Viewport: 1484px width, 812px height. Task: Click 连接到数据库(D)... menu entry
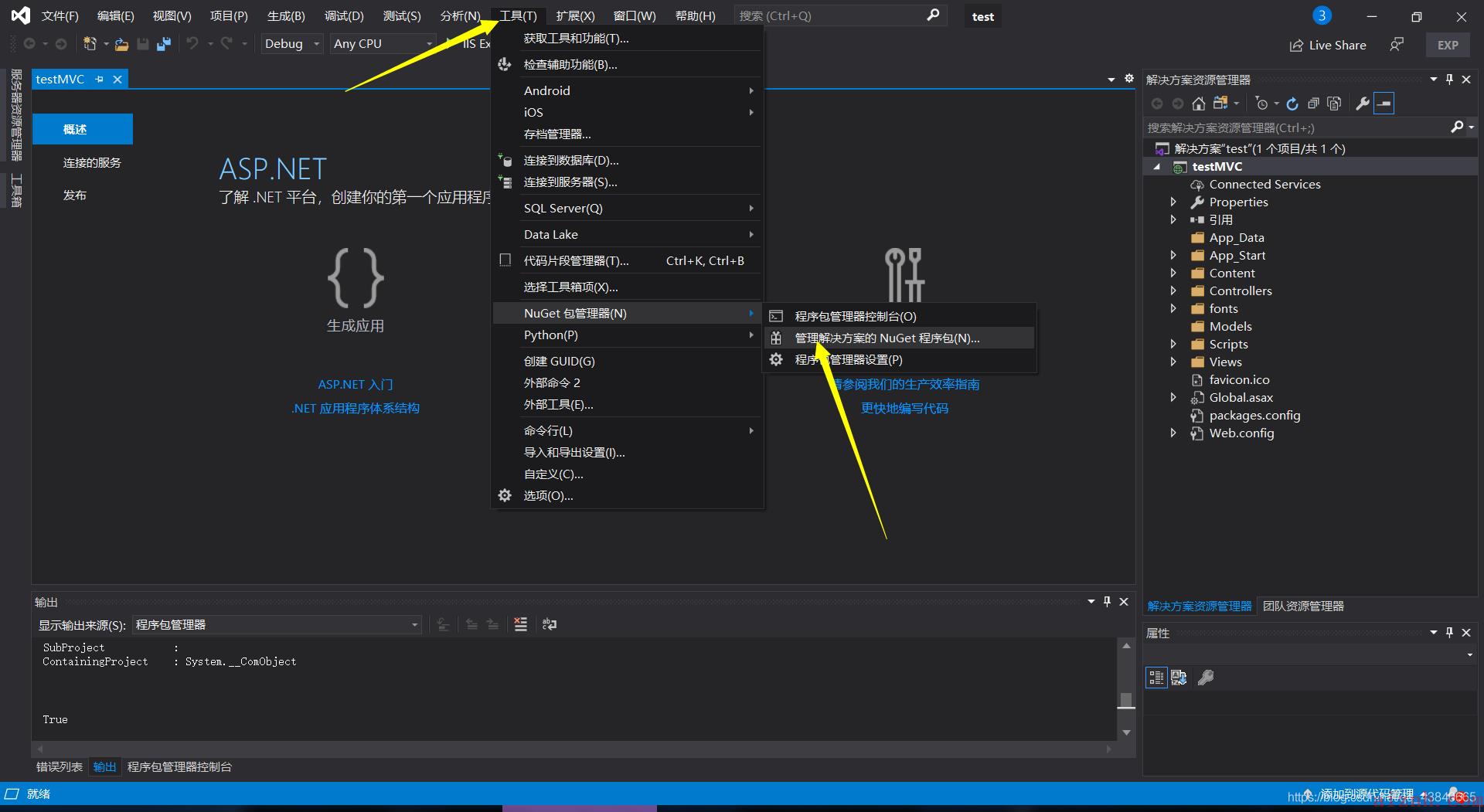(x=628, y=160)
